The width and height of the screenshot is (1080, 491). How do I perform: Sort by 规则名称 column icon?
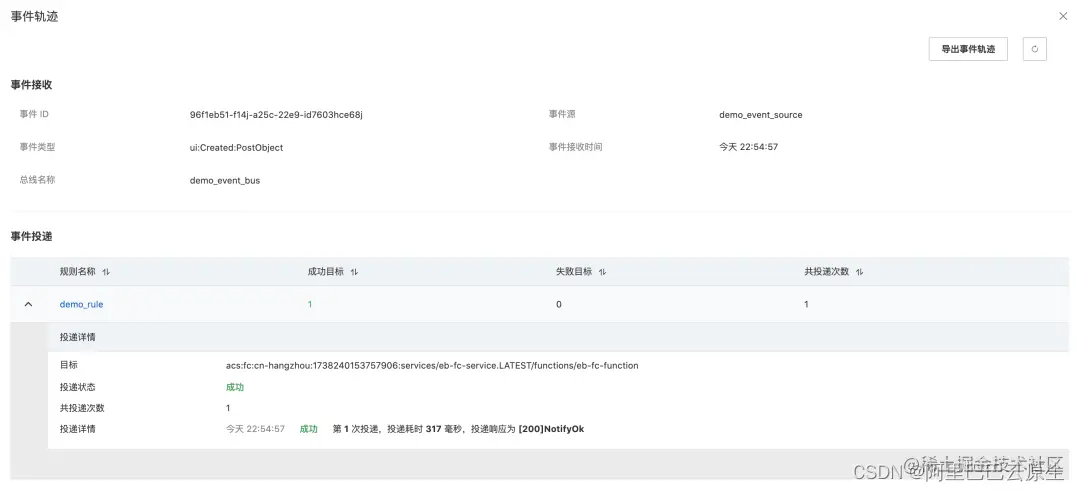[x=105, y=272]
